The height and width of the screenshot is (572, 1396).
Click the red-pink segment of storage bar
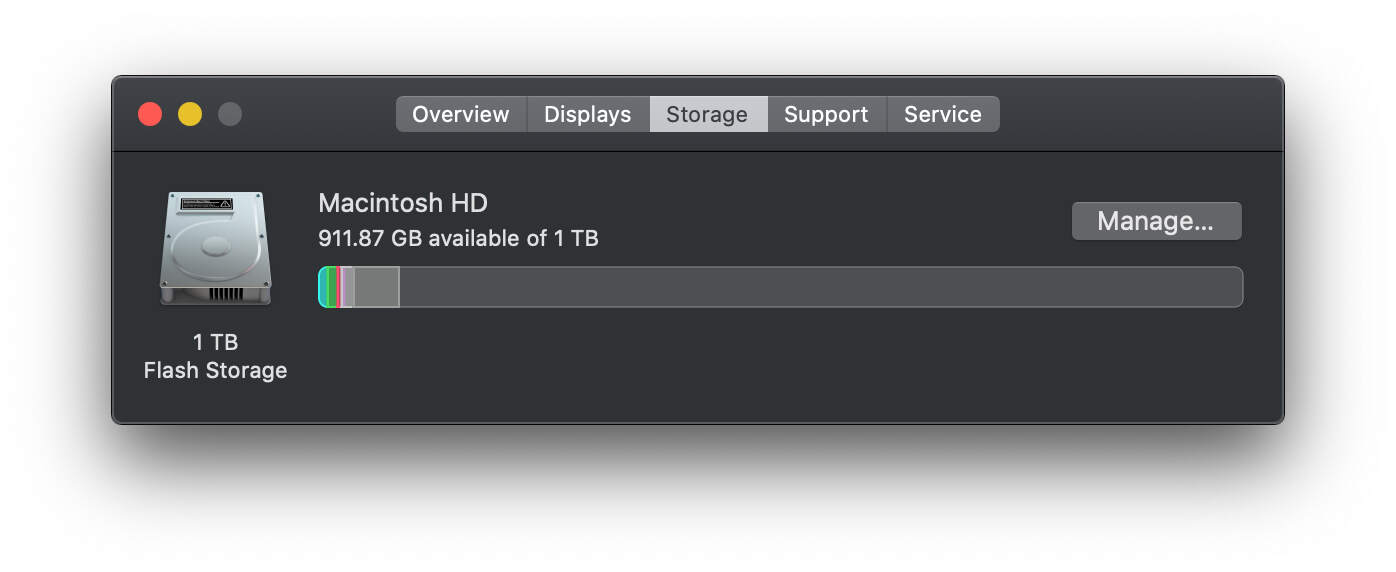[x=339, y=287]
